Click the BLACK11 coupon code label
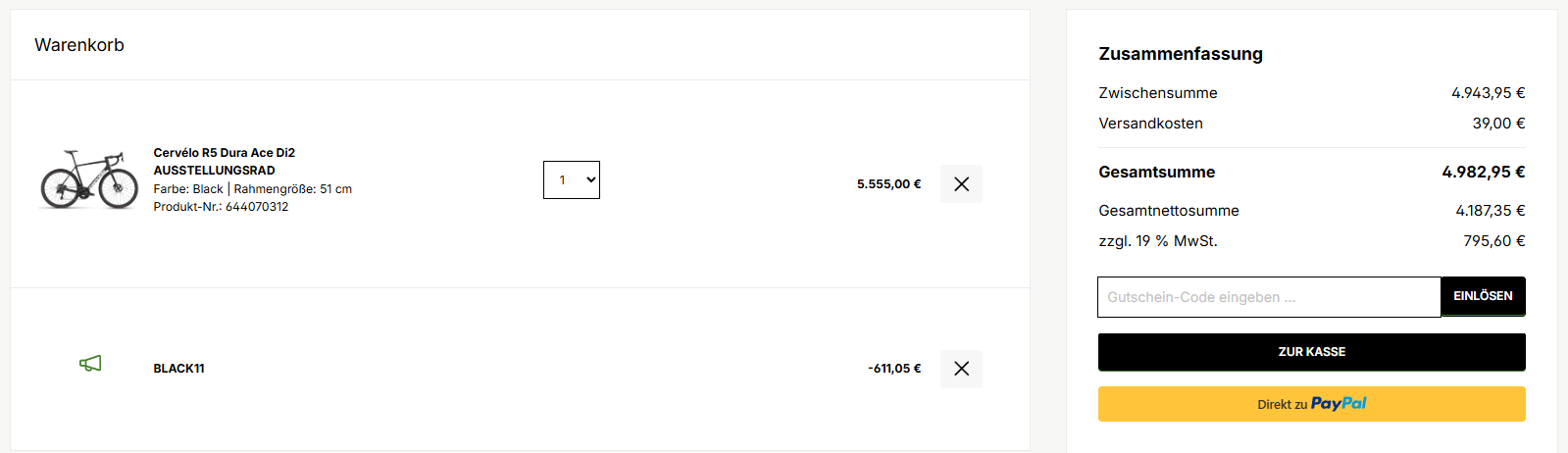The height and width of the screenshot is (453, 1568). [x=178, y=369]
